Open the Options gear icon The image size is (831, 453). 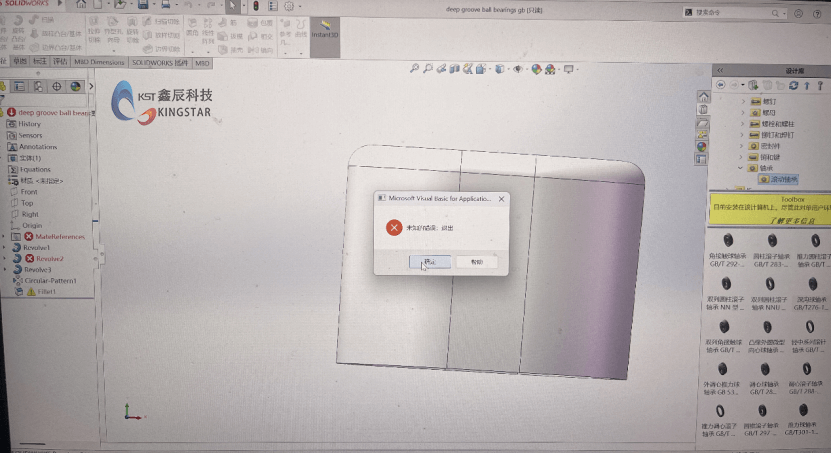(289, 6)
